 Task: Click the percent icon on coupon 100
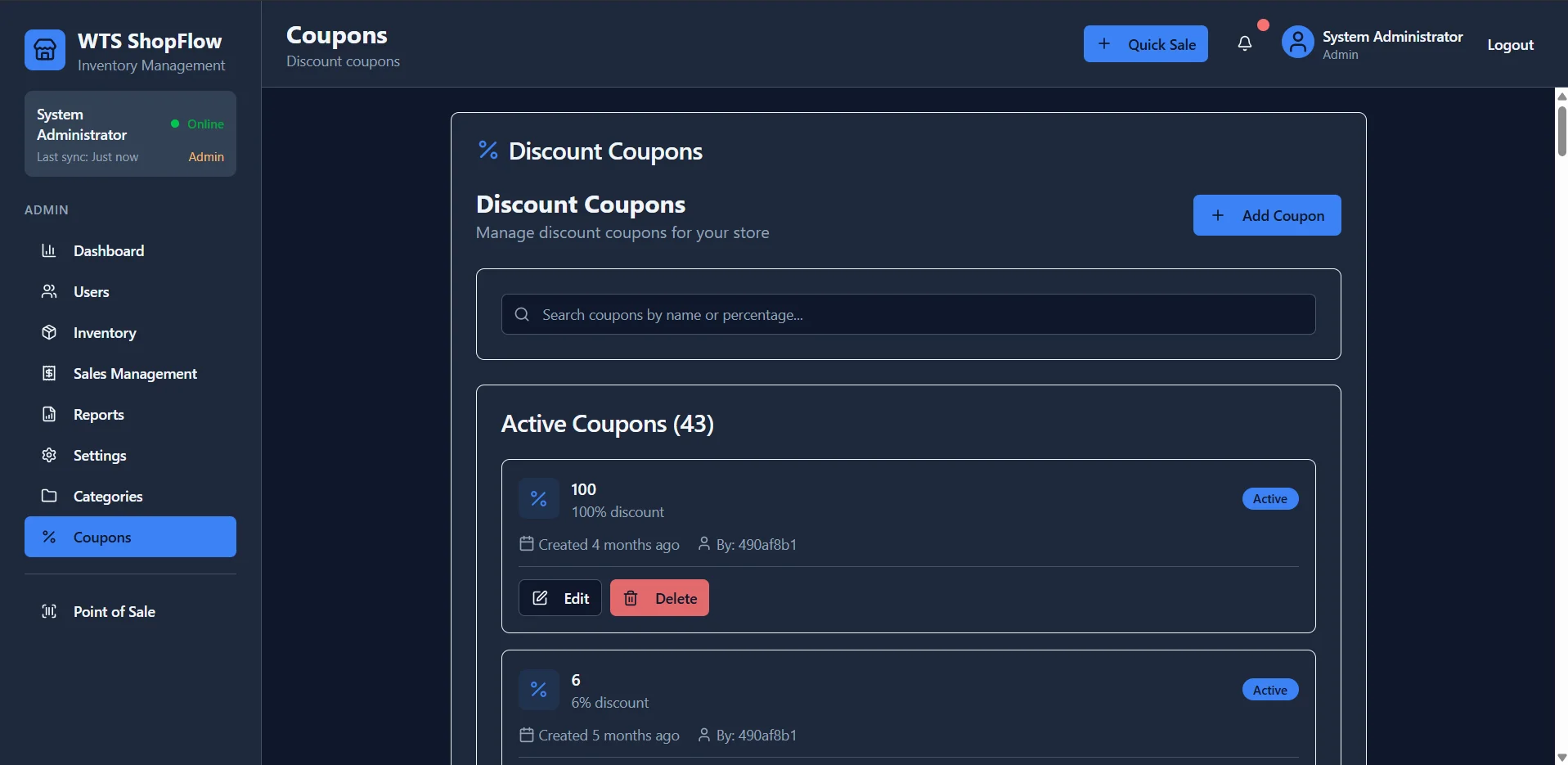[x=538, y=498]
